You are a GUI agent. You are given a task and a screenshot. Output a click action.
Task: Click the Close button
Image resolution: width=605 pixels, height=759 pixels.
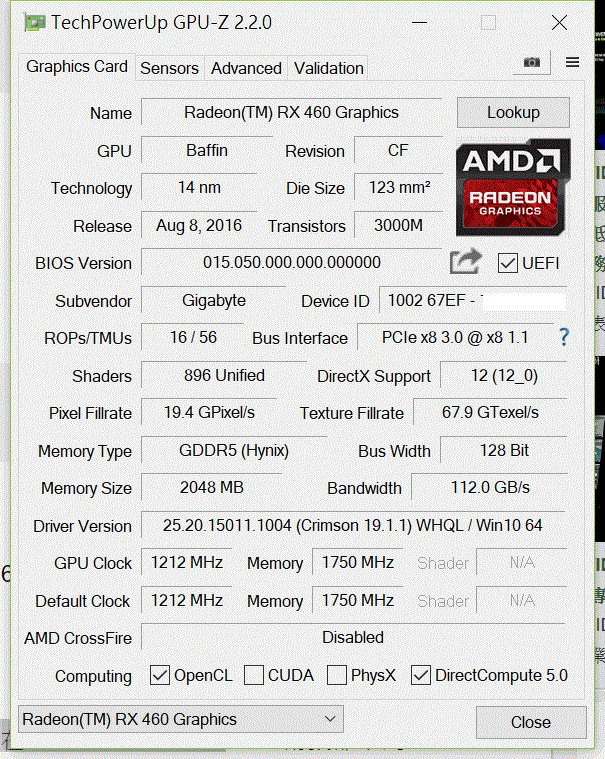tap(531, 722)
